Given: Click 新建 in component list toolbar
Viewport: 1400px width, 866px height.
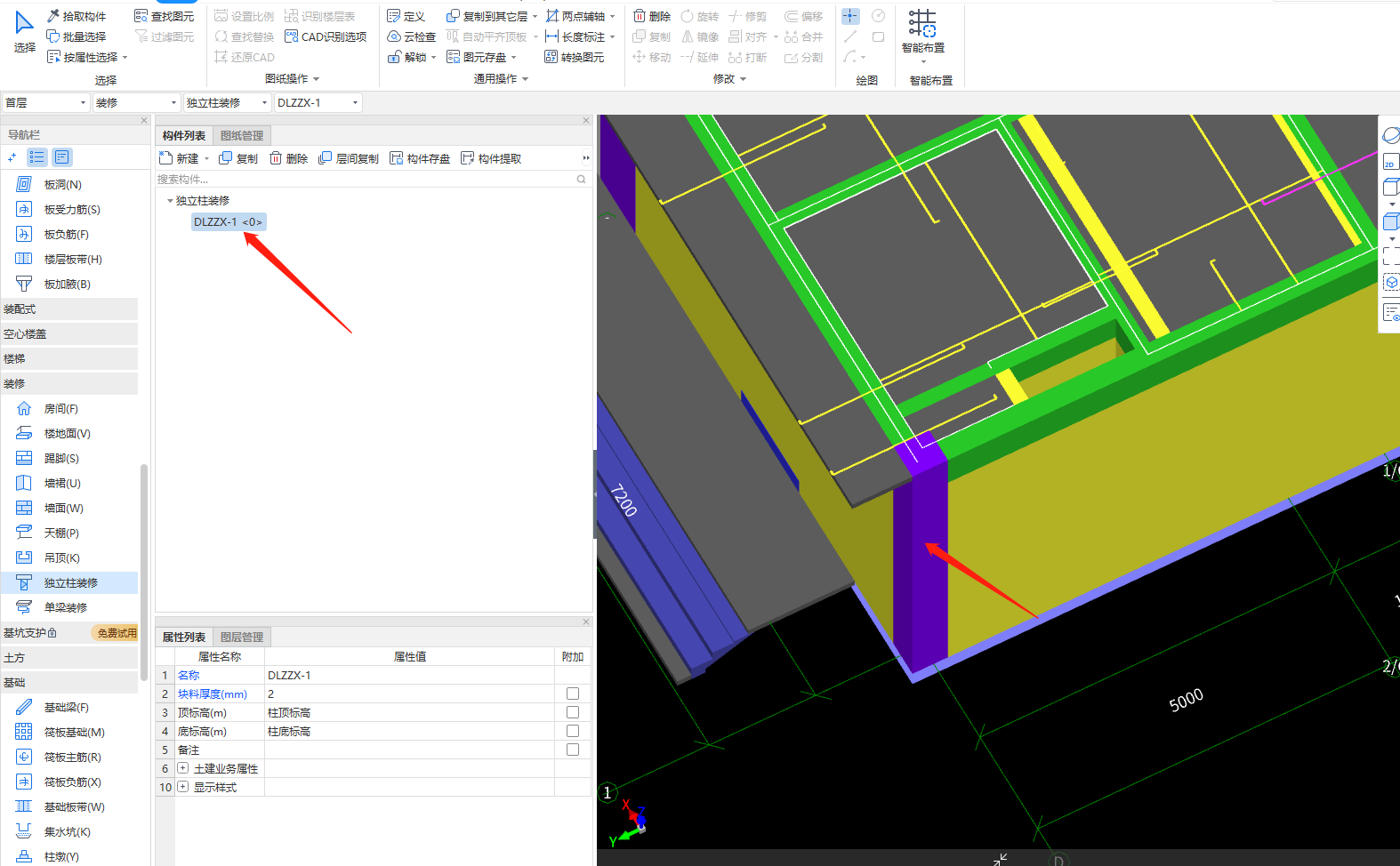Looking at the screenshot, I should click(179, 158).
